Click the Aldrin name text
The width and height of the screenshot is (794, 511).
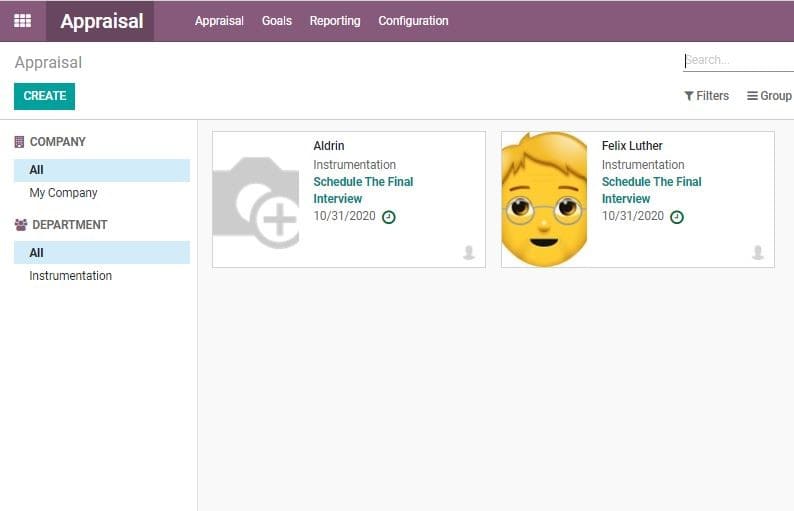coord(329,146)
